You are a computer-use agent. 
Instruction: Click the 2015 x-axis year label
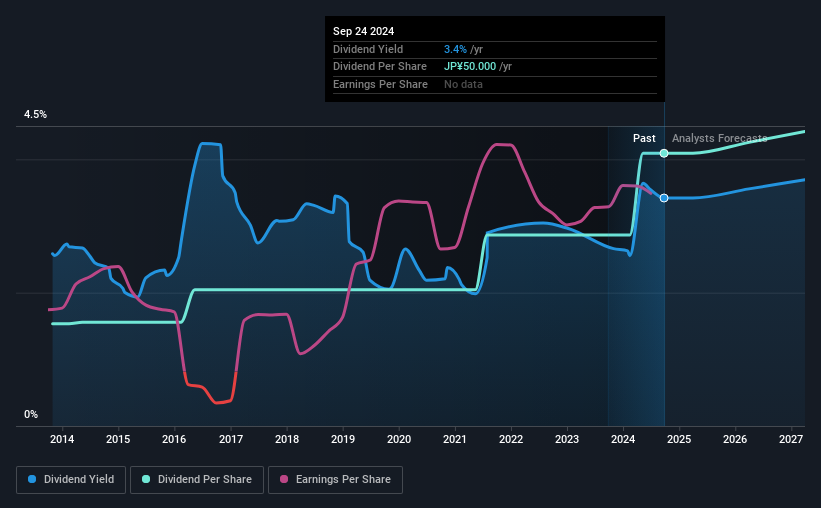tap(118, 439)
